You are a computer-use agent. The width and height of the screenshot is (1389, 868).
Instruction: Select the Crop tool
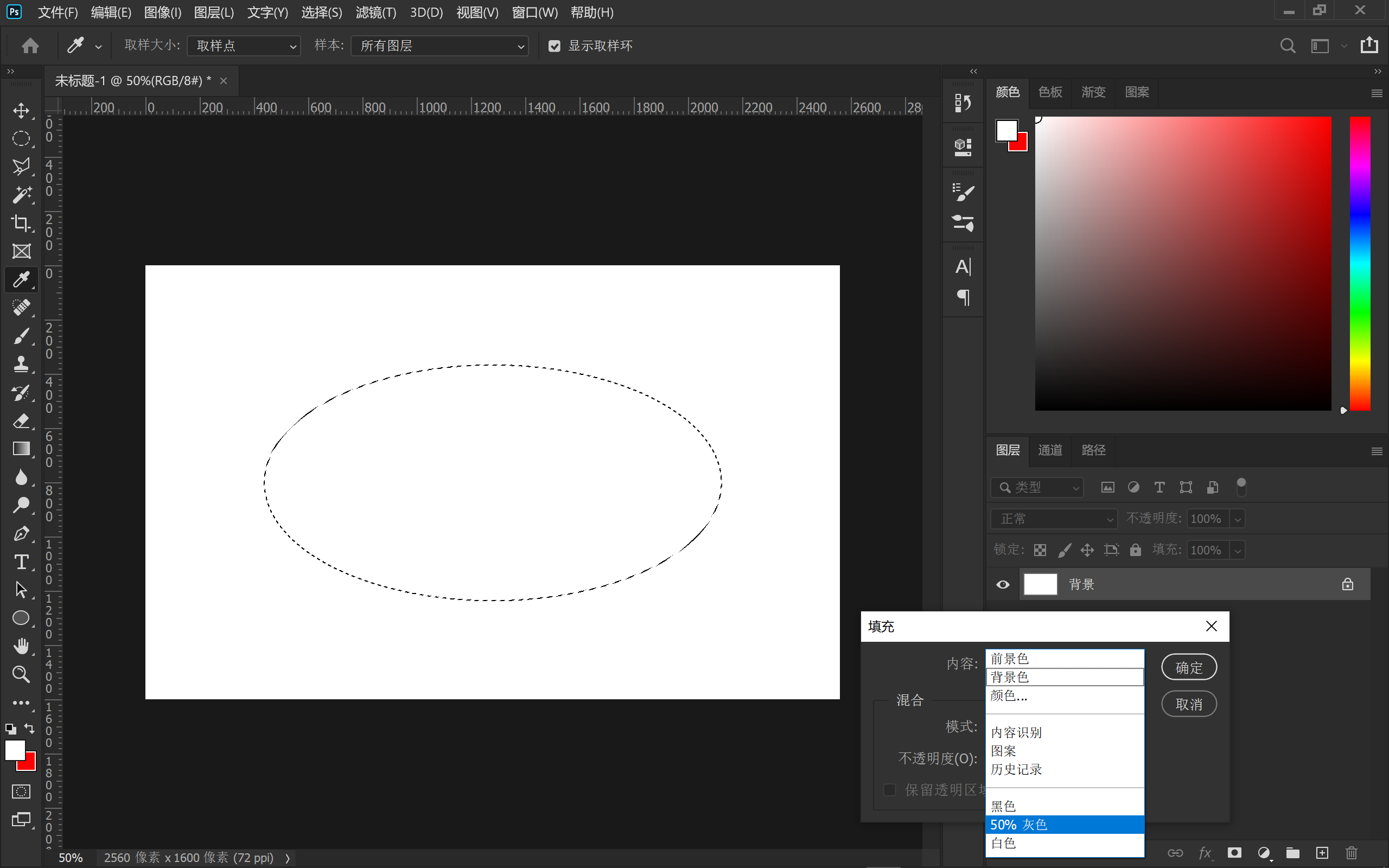point(21,223)
